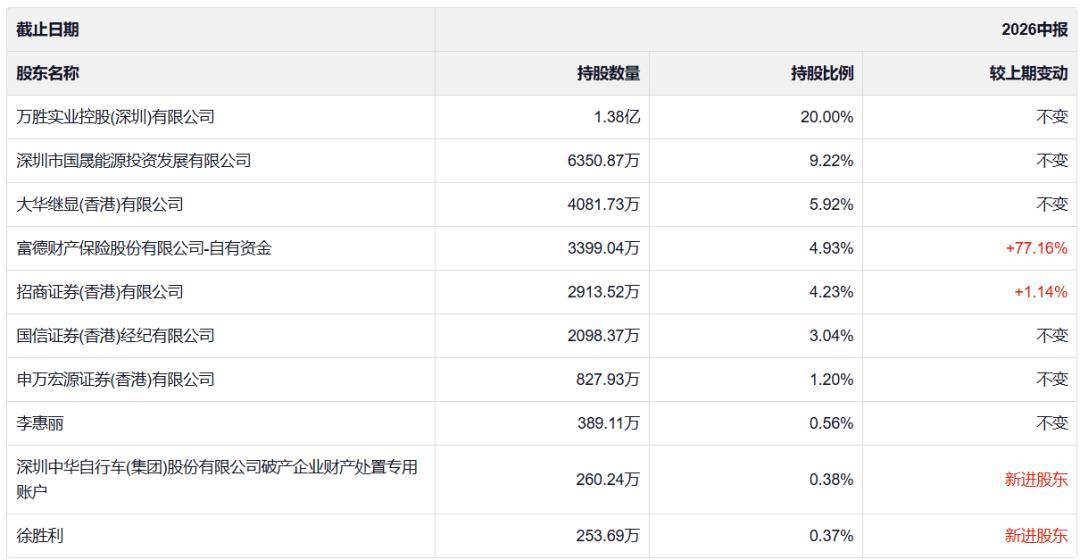The height and width of the screenshot is (560, 1080).
Task: Click 不变 in the 李惠丽 row
Action: coord(1052,423)
